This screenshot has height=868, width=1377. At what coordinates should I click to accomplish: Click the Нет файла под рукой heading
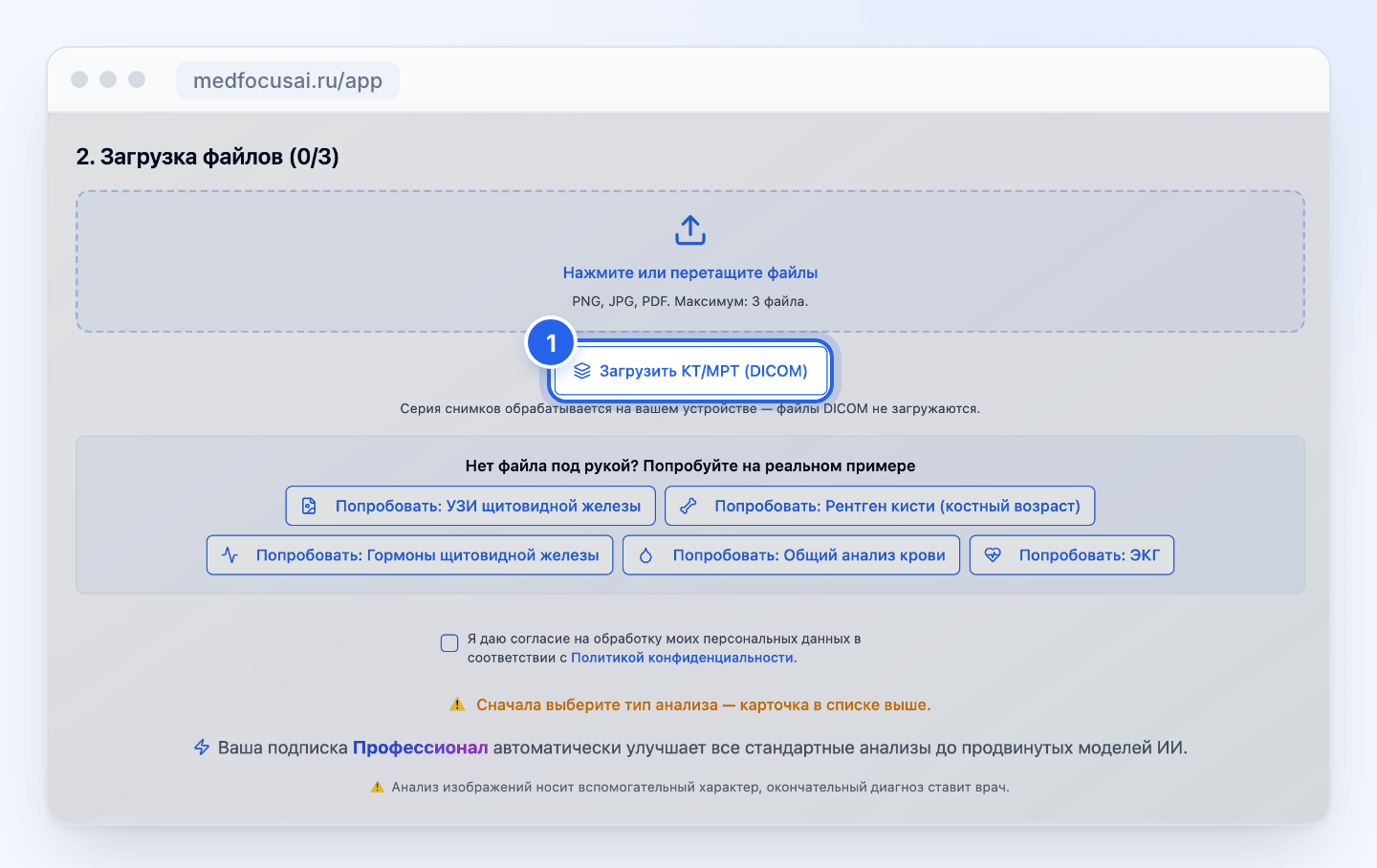click(690, 466)
